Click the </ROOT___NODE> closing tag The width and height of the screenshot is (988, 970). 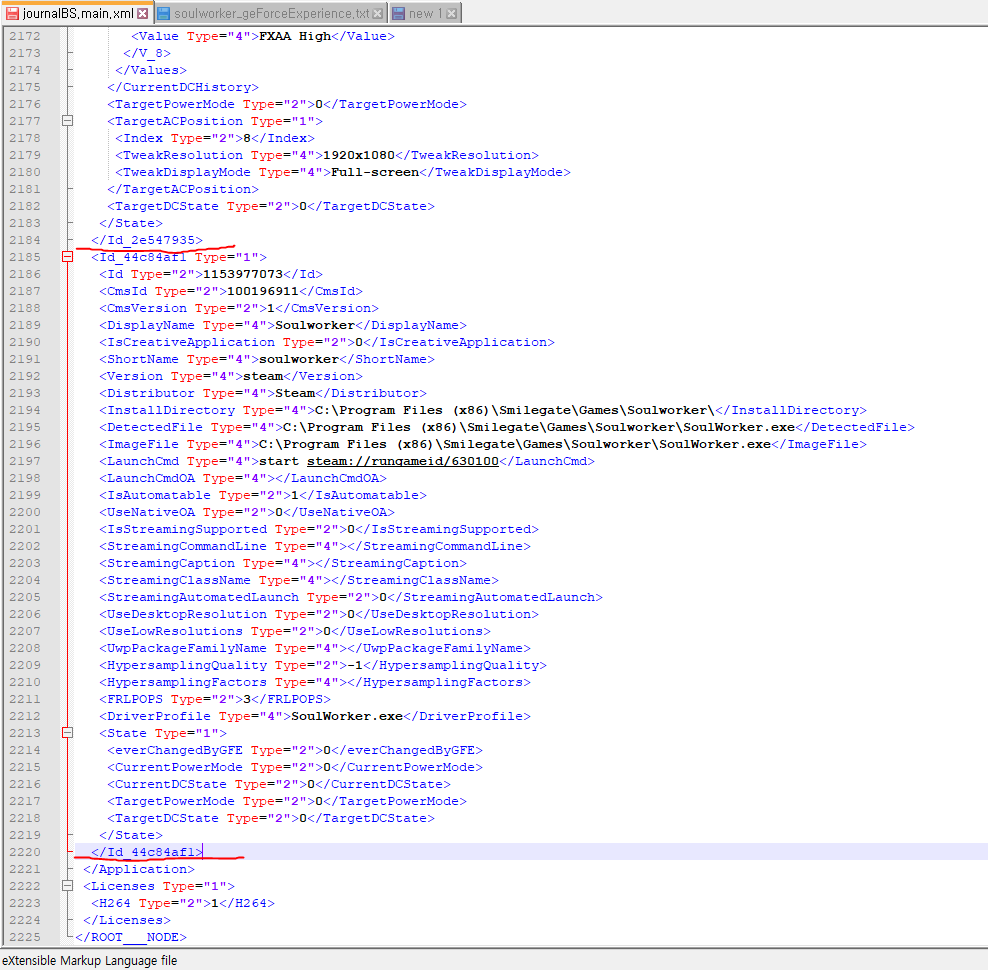pos(130,937)
